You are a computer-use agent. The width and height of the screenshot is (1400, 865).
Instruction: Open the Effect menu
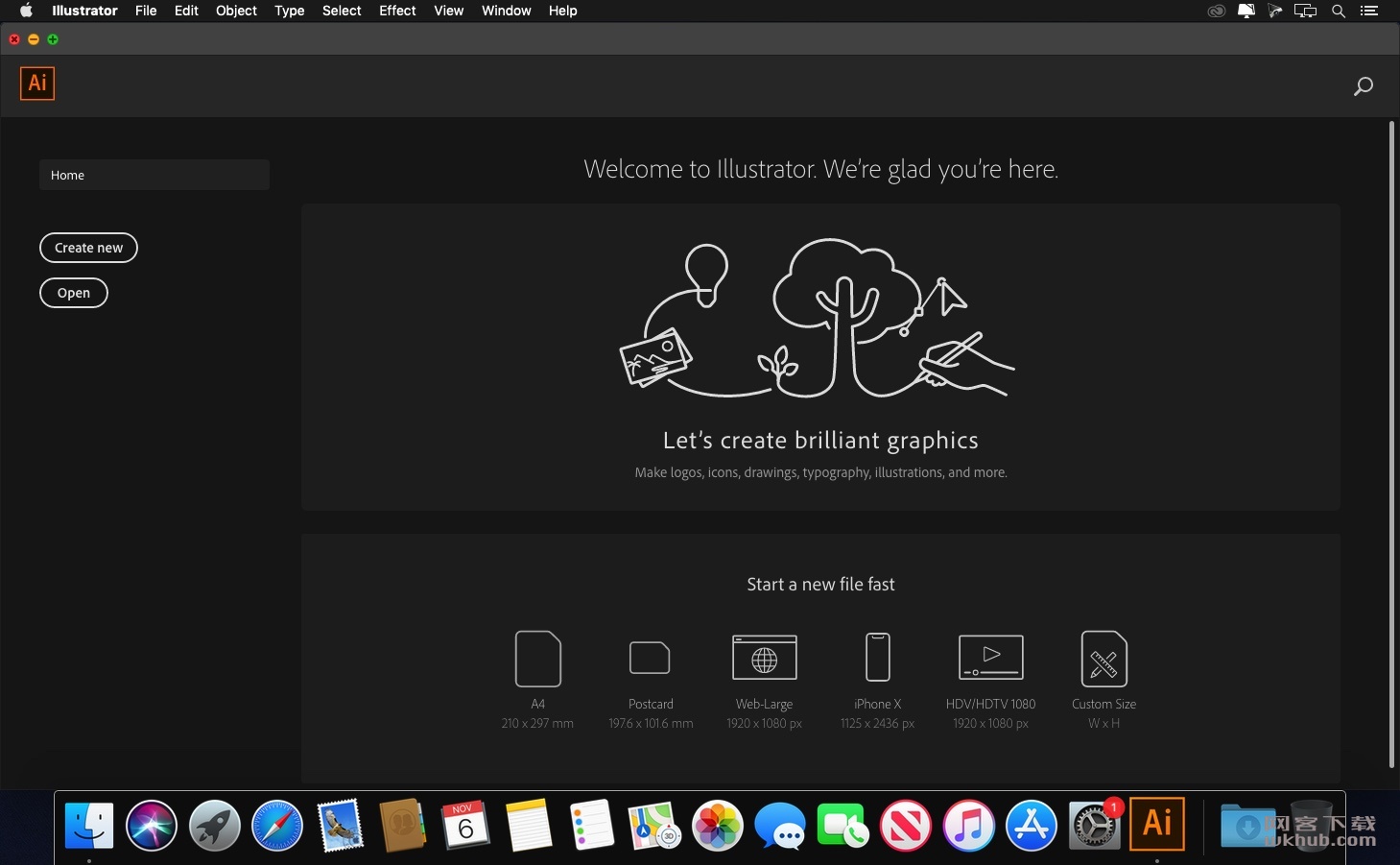coord(397,11)
